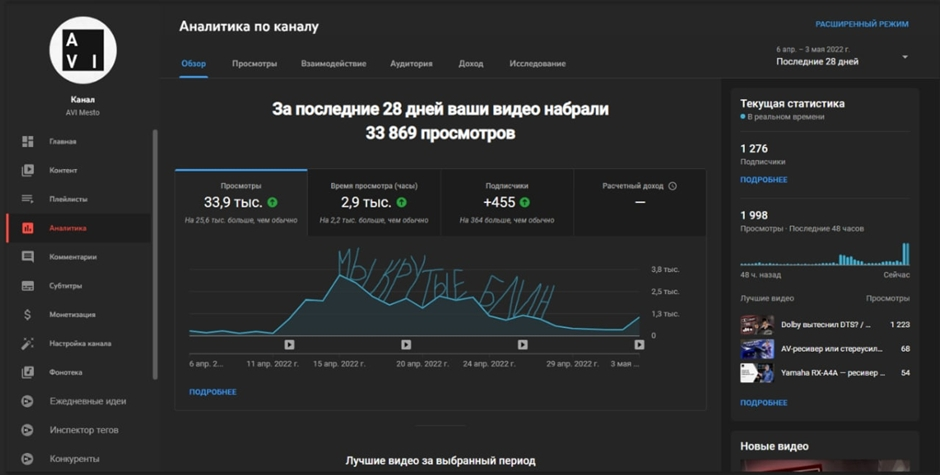Switch to the Исследование tab
940x475 pixels.
click(x=538, y=64)
